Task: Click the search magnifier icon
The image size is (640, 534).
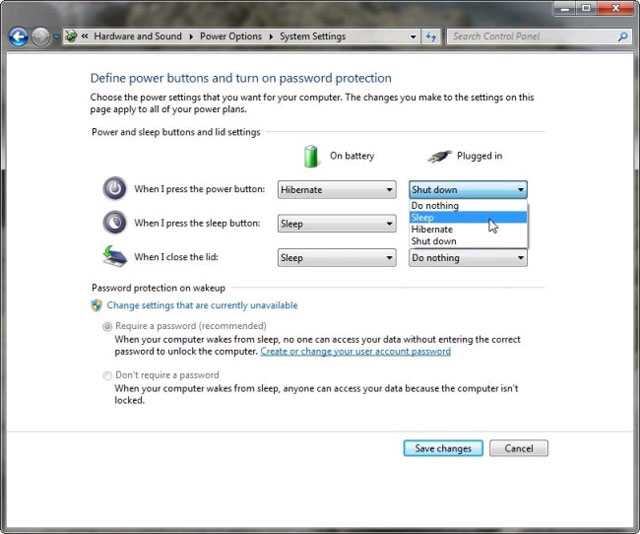Action: pyautogui.click(x=623, y=37)
